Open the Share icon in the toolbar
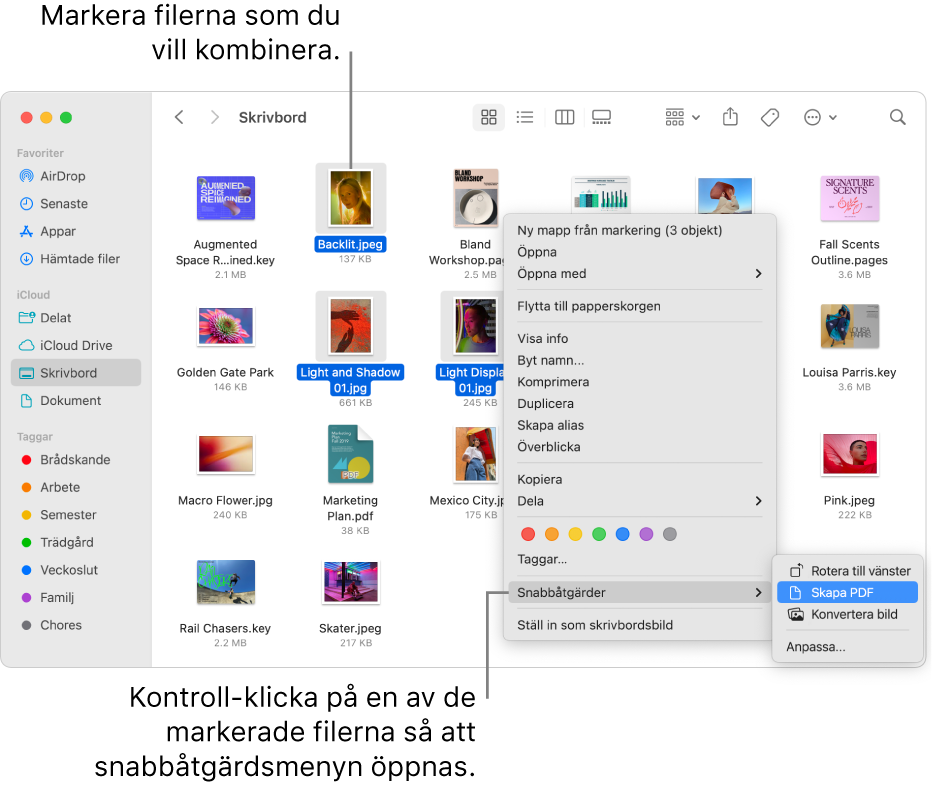The height and width of the screenshot is (785, 934). 729,117
